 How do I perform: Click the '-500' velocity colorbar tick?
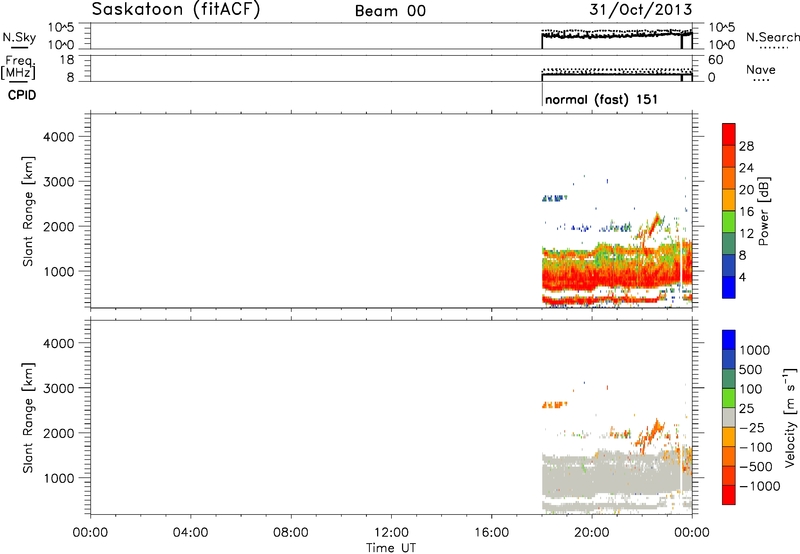pyautogui.click(x=756, y=467)
